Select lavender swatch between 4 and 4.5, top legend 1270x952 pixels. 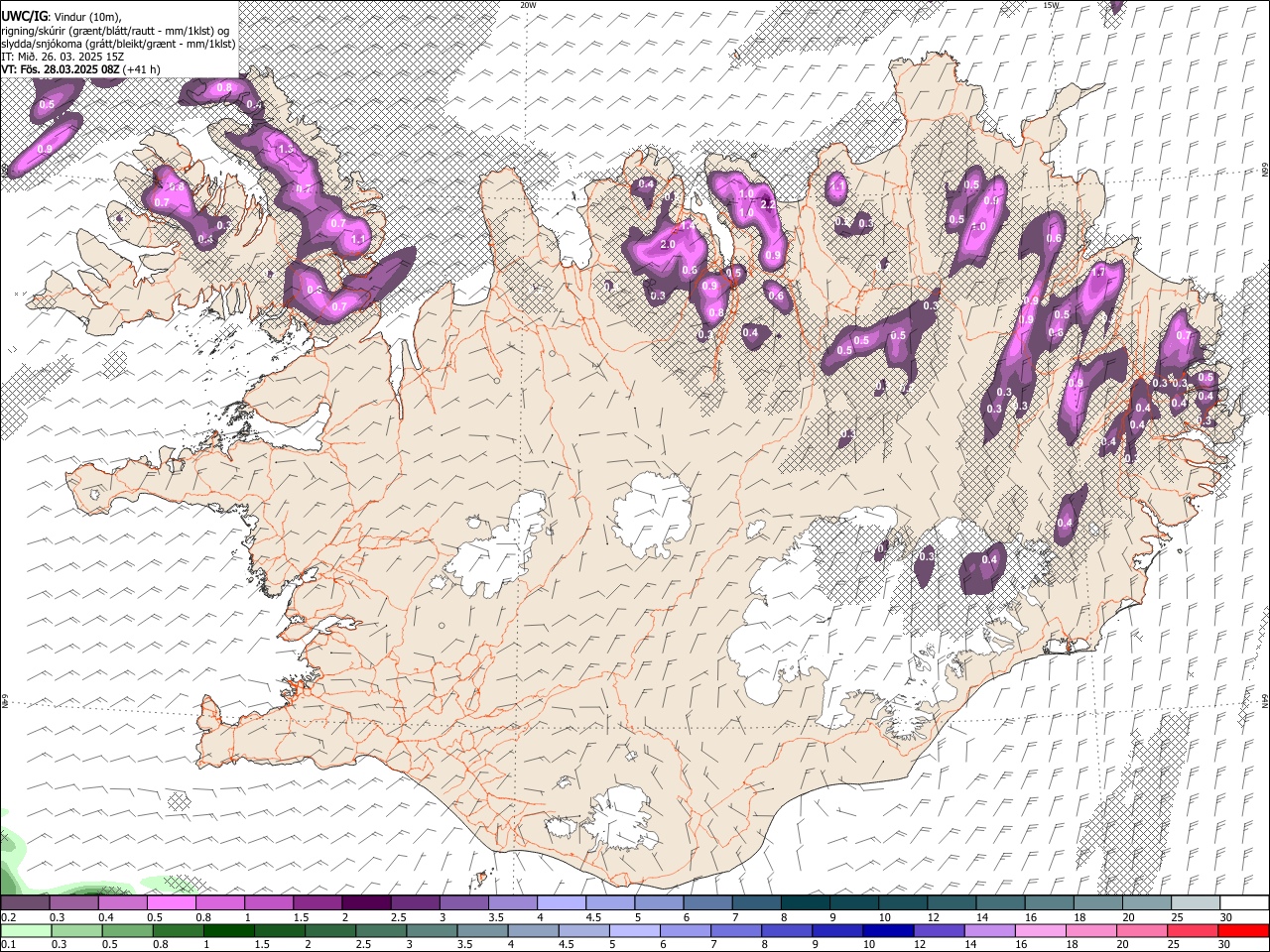pos(562,902)
